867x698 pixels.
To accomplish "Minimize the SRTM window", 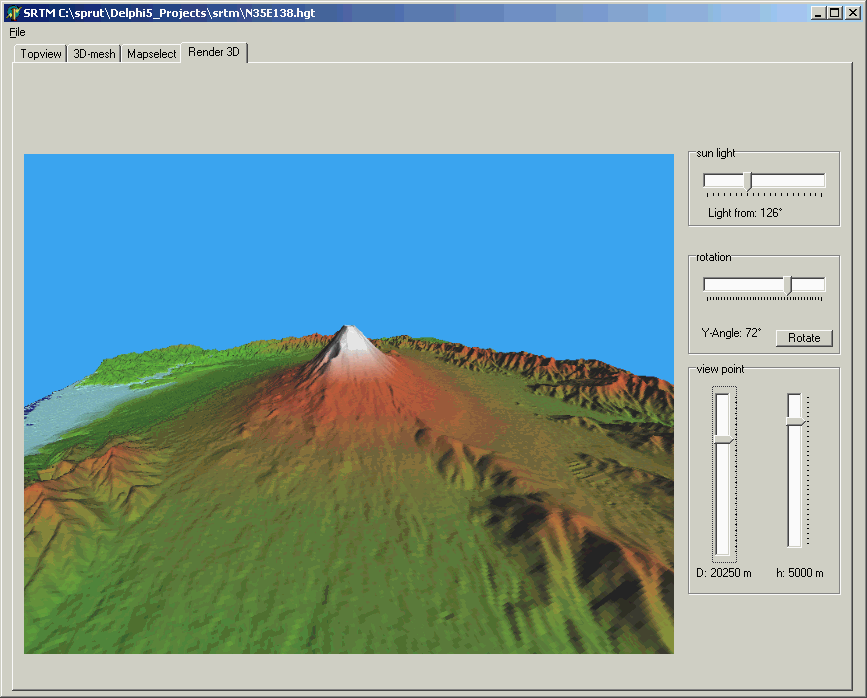I will point(818,13).
